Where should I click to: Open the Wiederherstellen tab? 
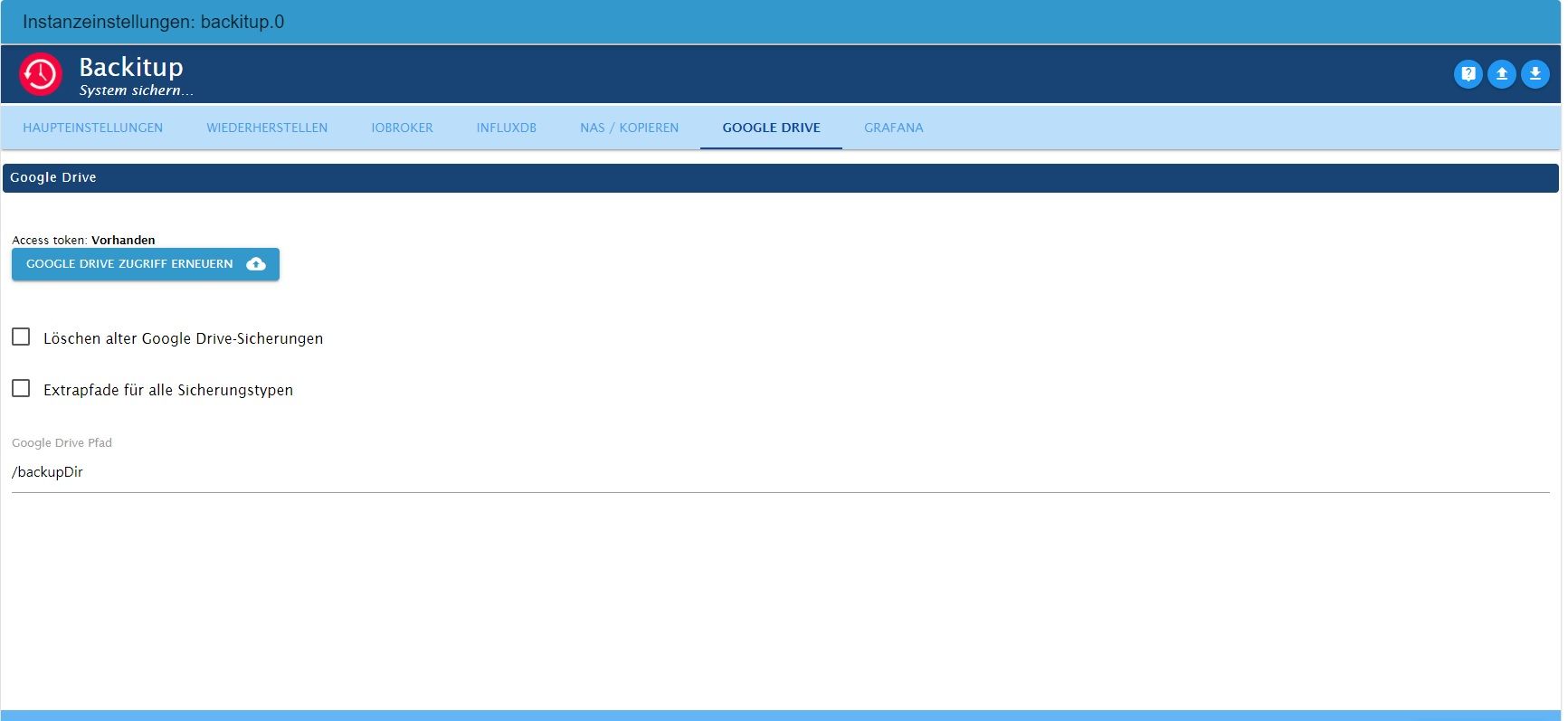[267, 128]
